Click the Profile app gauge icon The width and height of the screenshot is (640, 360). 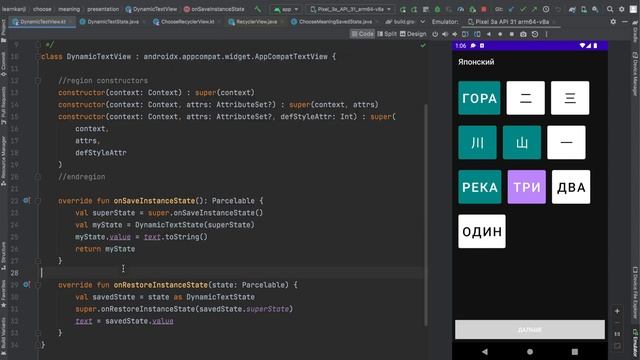[461, 9]
